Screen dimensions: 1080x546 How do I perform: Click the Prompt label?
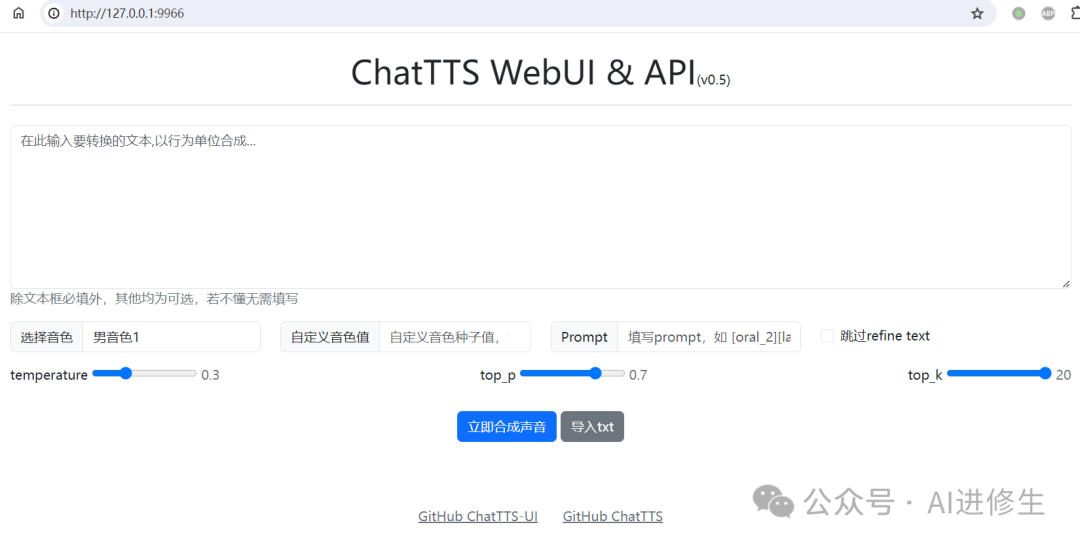[x=584, y=337]
